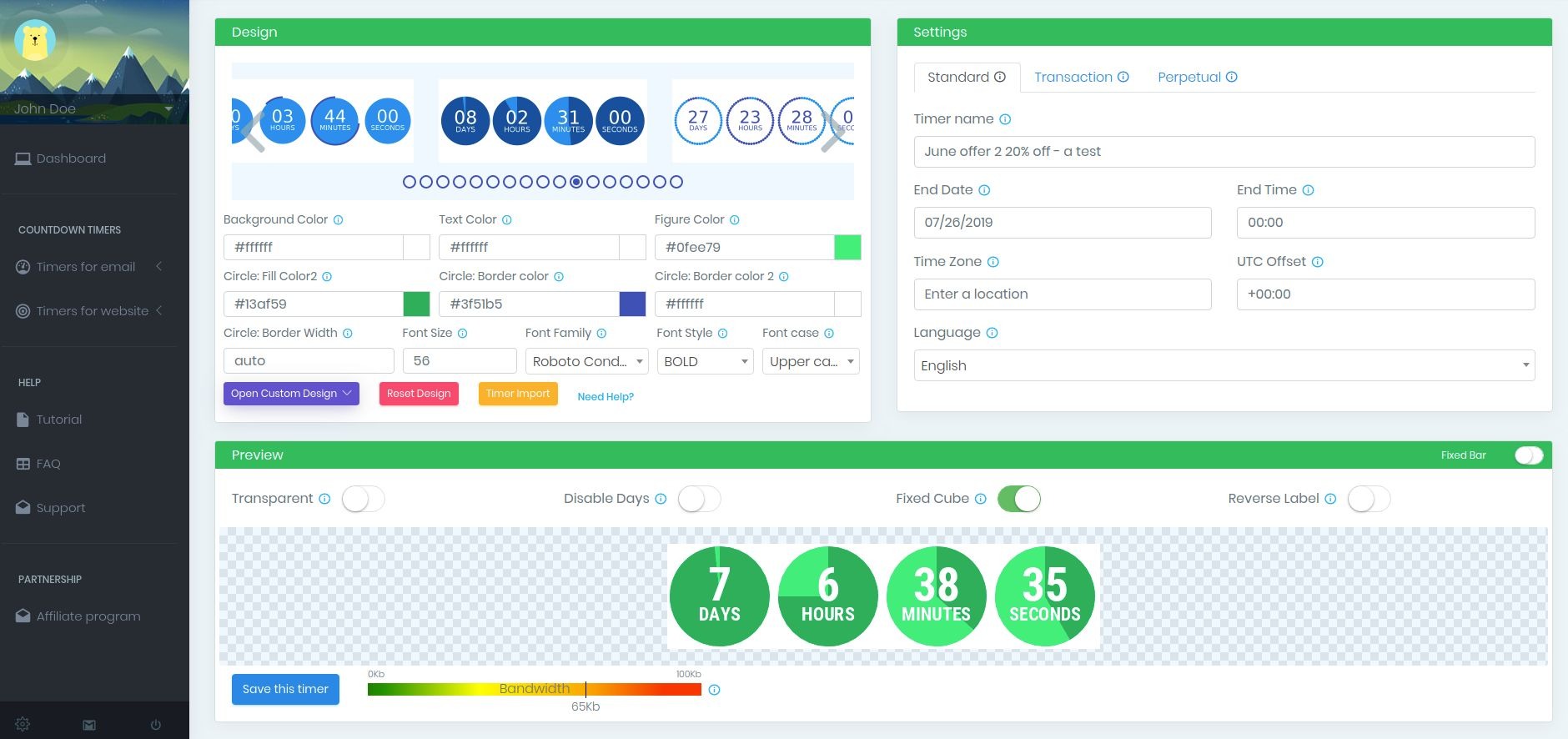Select the last carousel design dot
Screen dimensions: 1568x739
[676, 182]
